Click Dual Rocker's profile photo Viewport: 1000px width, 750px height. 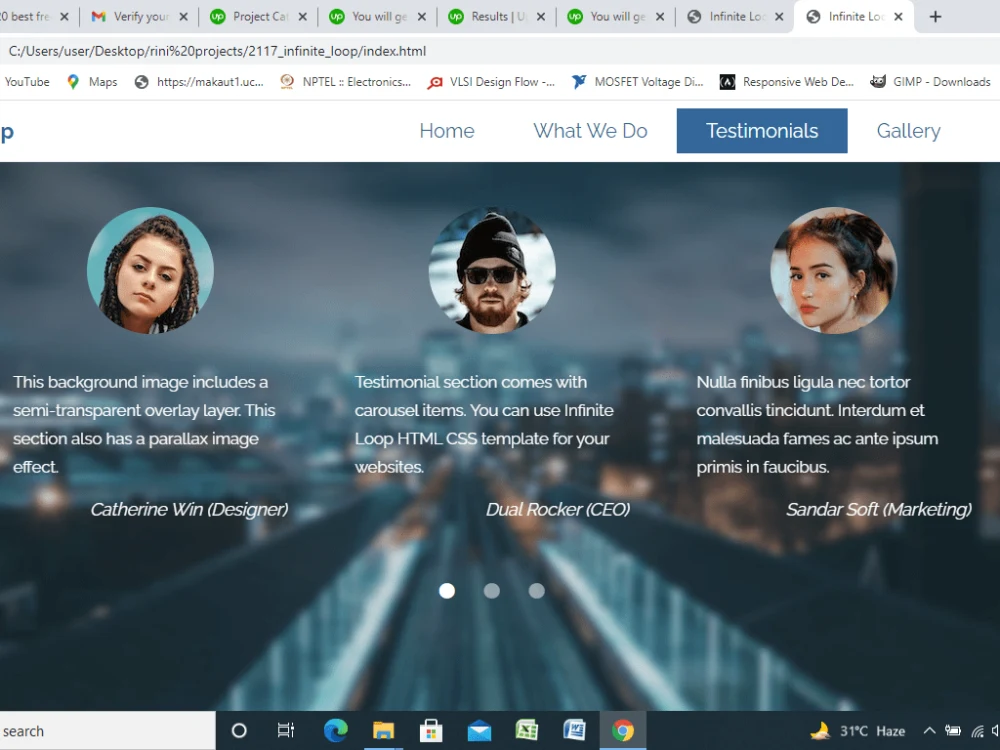(492, 270)
